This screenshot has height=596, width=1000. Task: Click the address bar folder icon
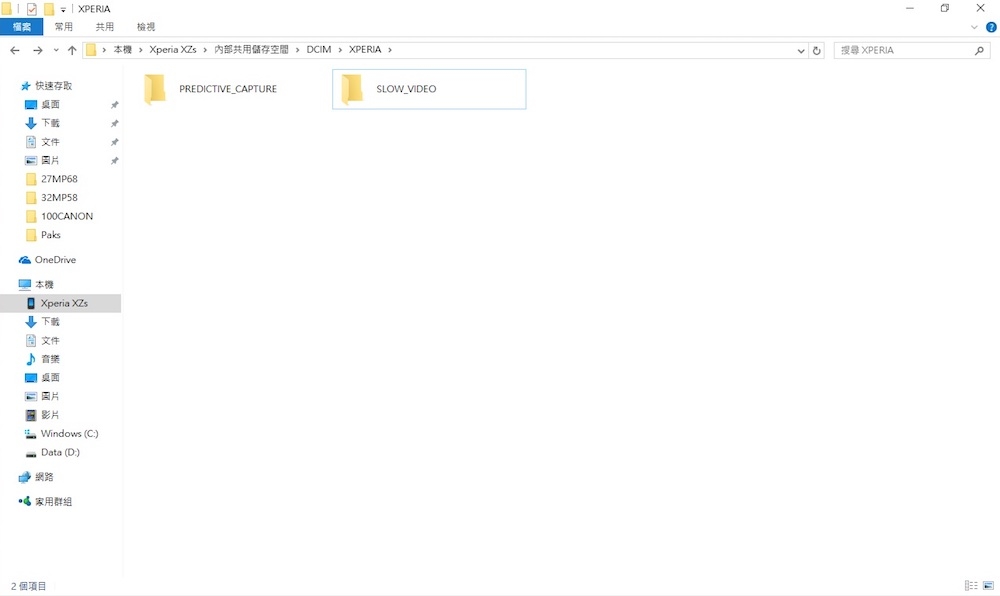coord(91,50)
